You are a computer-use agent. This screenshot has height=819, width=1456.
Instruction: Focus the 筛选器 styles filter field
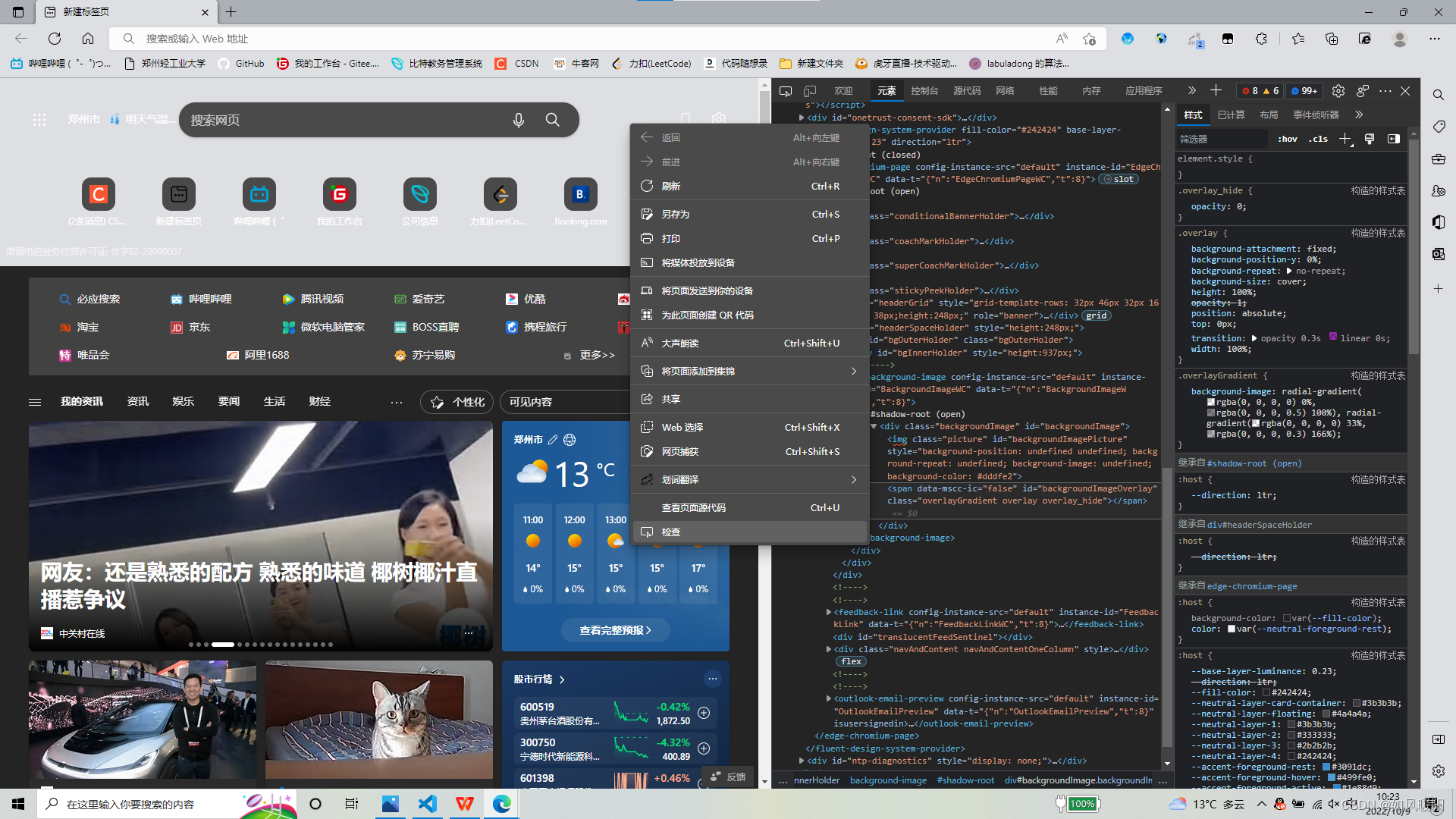click(1221, 139)
